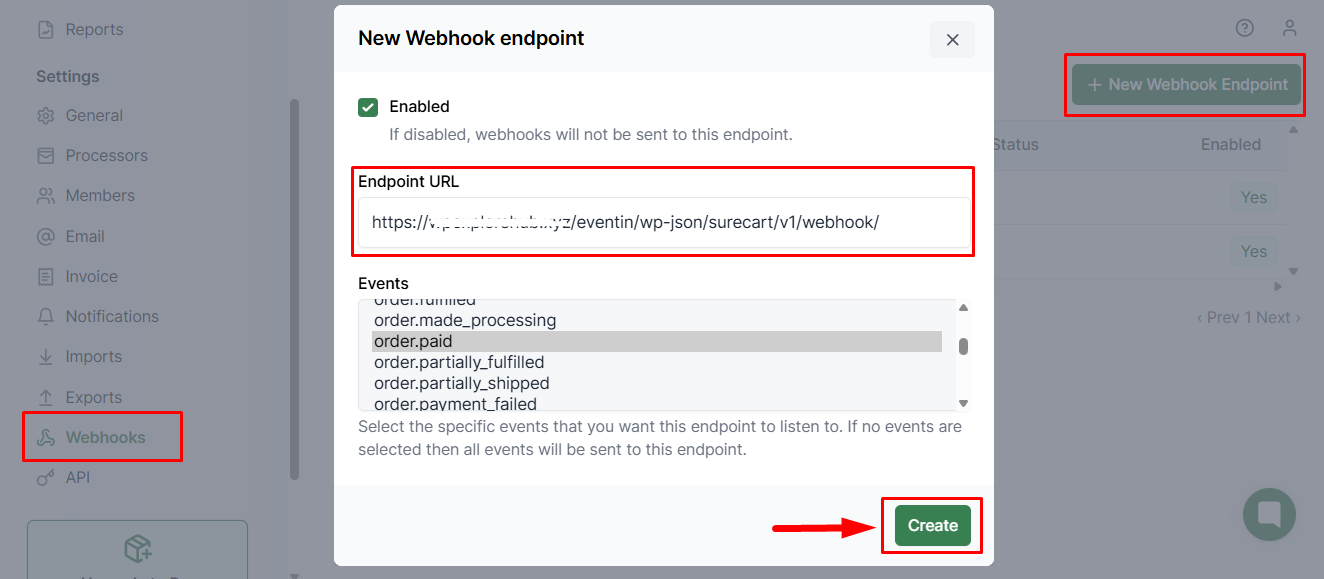Open the Imports menu item
1324x579 pixels.
pyautogui.click(x=93, y=357)
